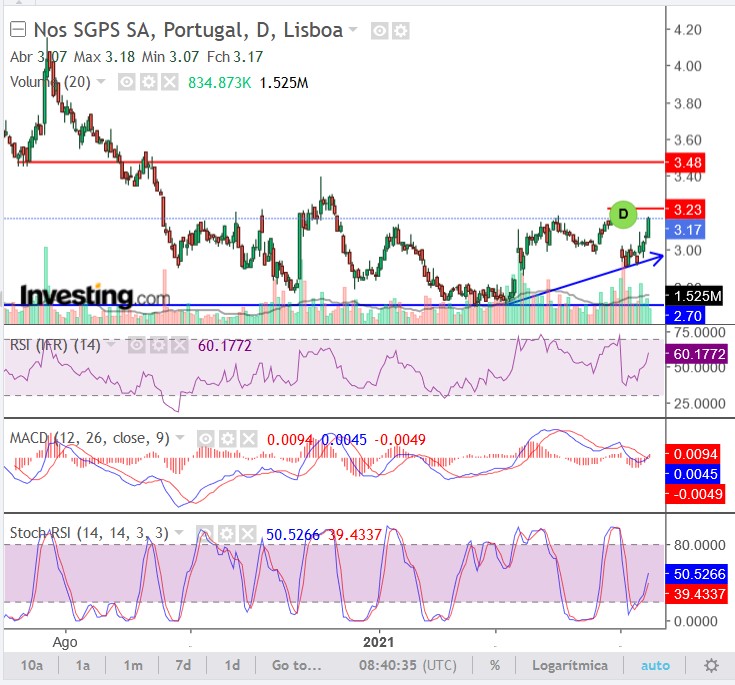The width and height of the screenshot is (735, 685).
Task: Click the 0.0094 MACD axis label
Action: coord(695,454)
